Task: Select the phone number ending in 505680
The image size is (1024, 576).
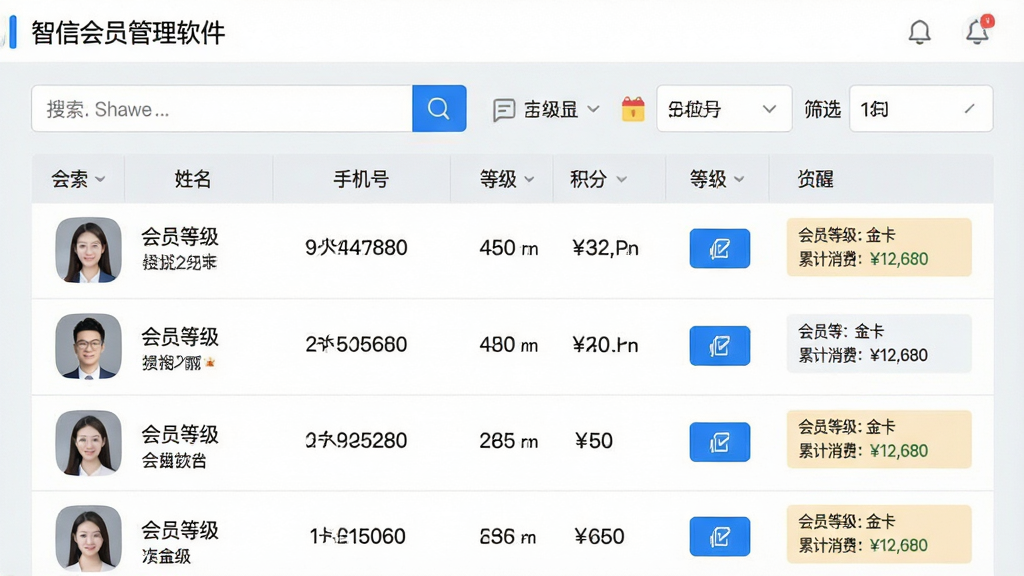Action: click(x=356, y=344)
